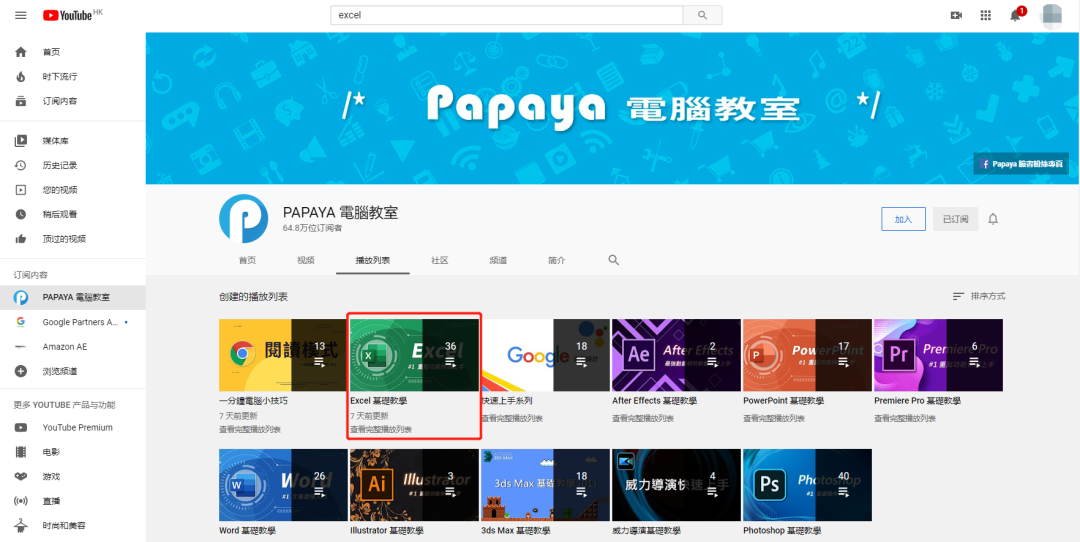Open the 3ds Max playlist thumbnail
This screenshot has height=542, width=1080.
tap(546, 485)
